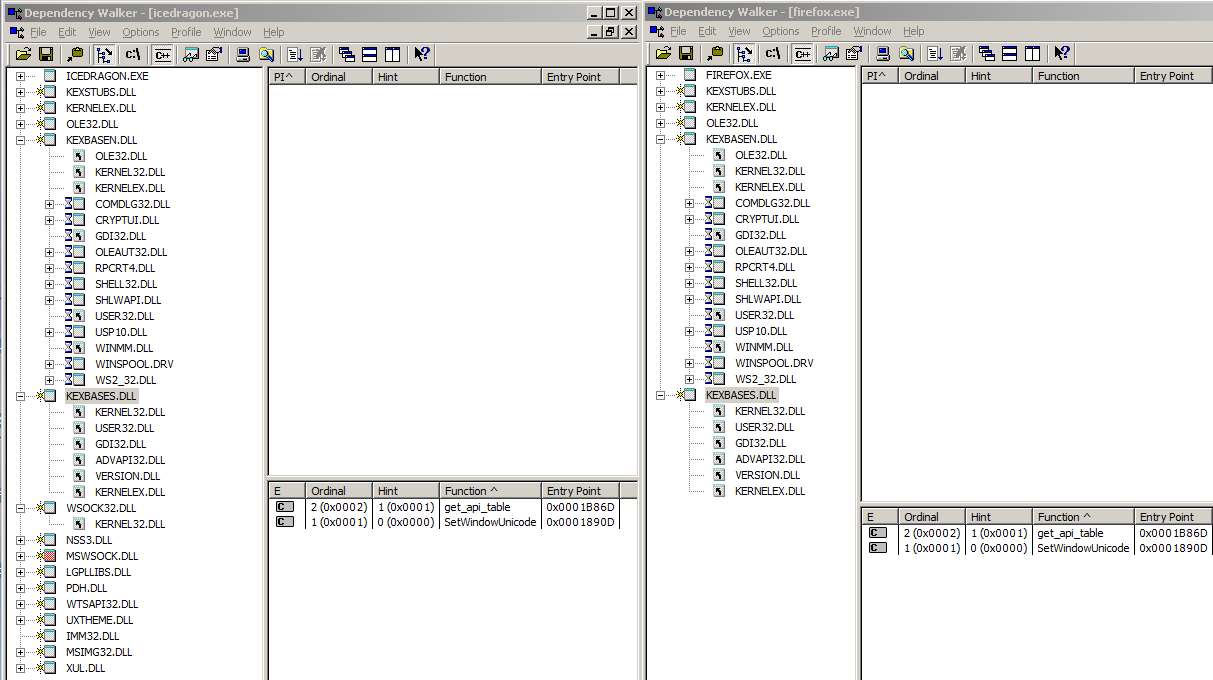Screen dimensions: 1213x680
Task: Open the Options menu in firefox window
Action: (780, 31)
